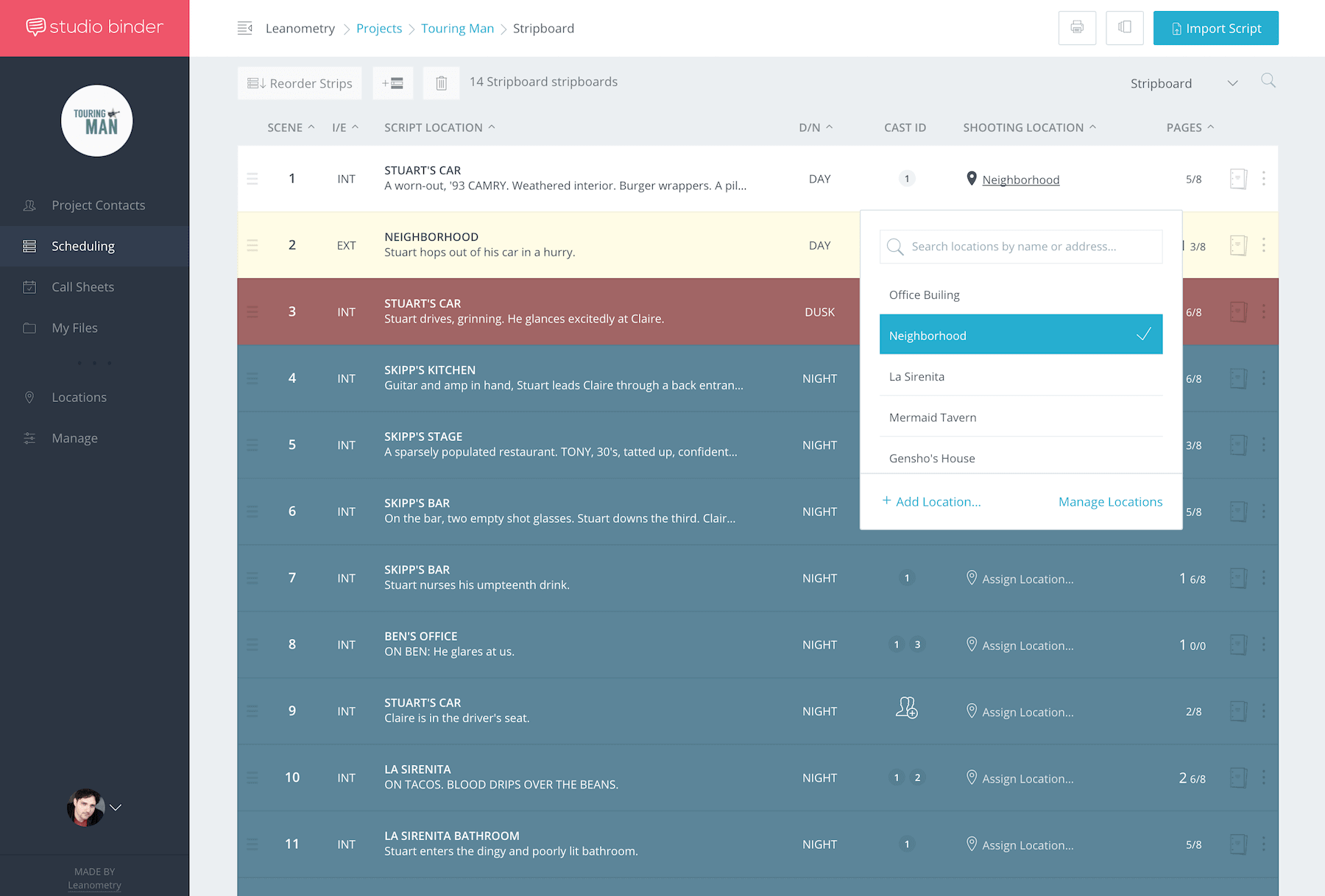Open the Touring Man breadcrumb link
The image size is (1325, 896).
pyautogui.click(x=457, y=28)
